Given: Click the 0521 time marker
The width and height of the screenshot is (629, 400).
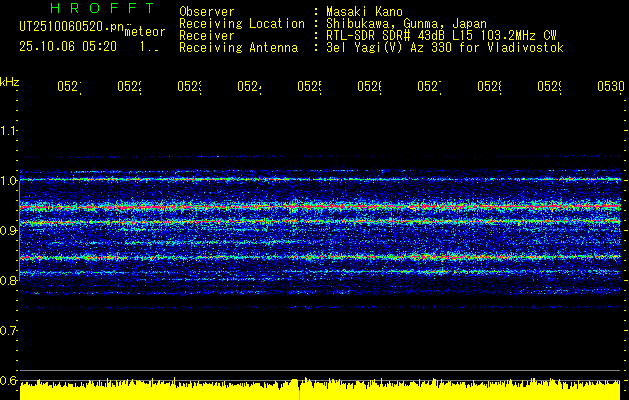Looking at the screenshot, I should (x=69, y=86).
